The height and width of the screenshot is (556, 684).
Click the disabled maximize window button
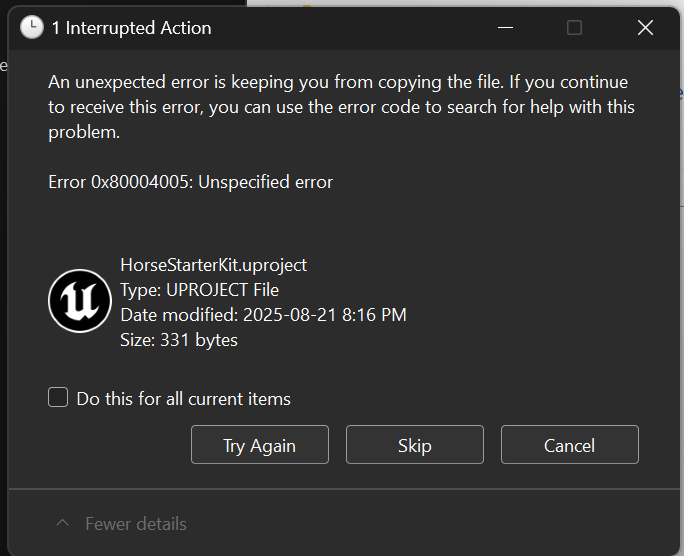pyautogui.click(x=574, y=28)
